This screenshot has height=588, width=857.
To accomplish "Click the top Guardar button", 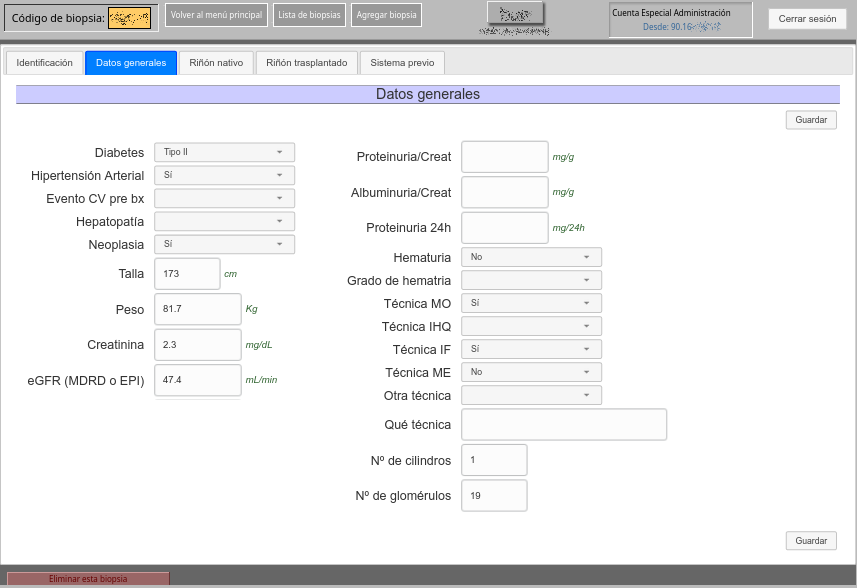I will (x=811, y=120).
